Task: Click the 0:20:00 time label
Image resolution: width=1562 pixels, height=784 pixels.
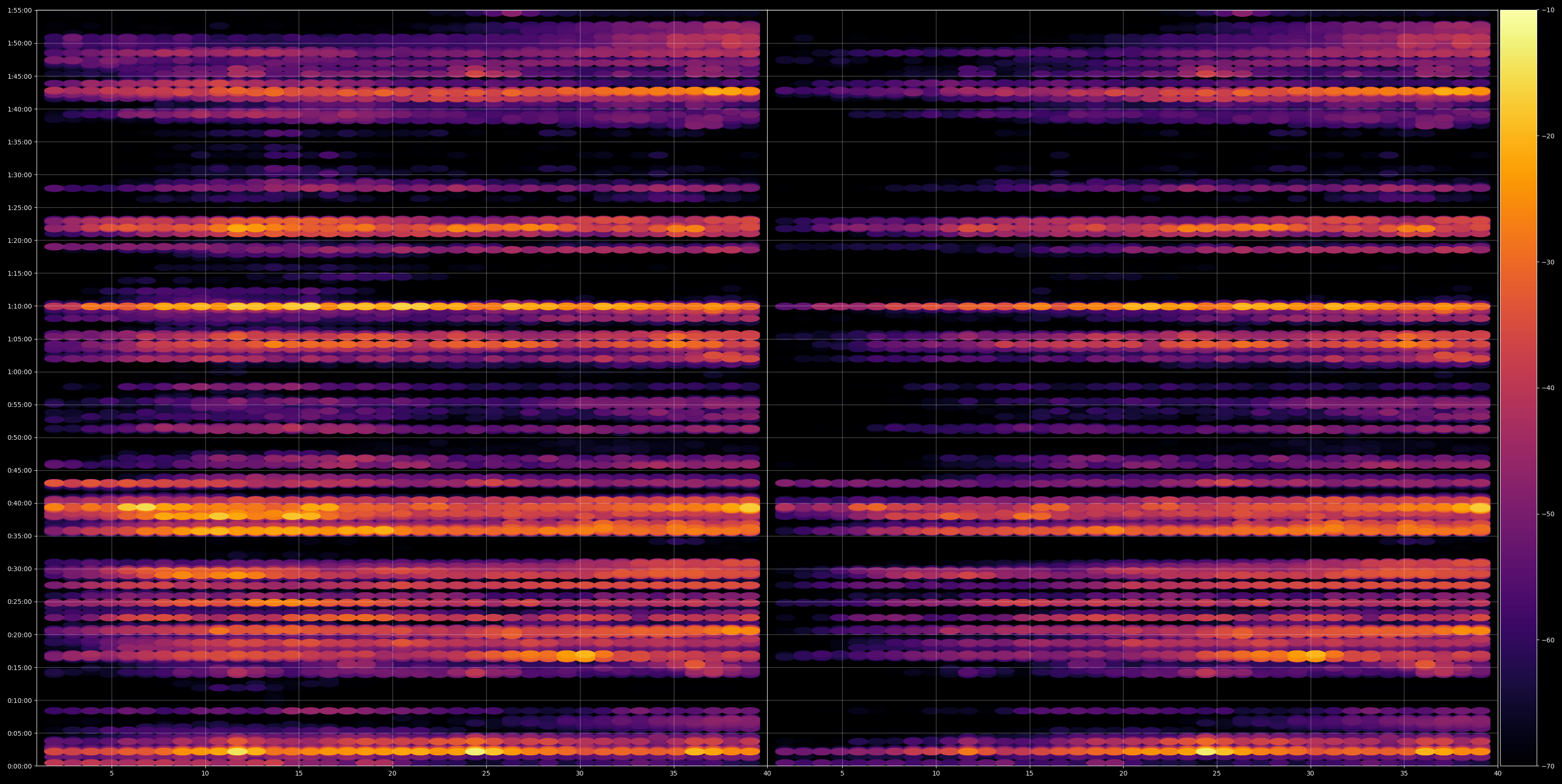Action: (19, 635)
